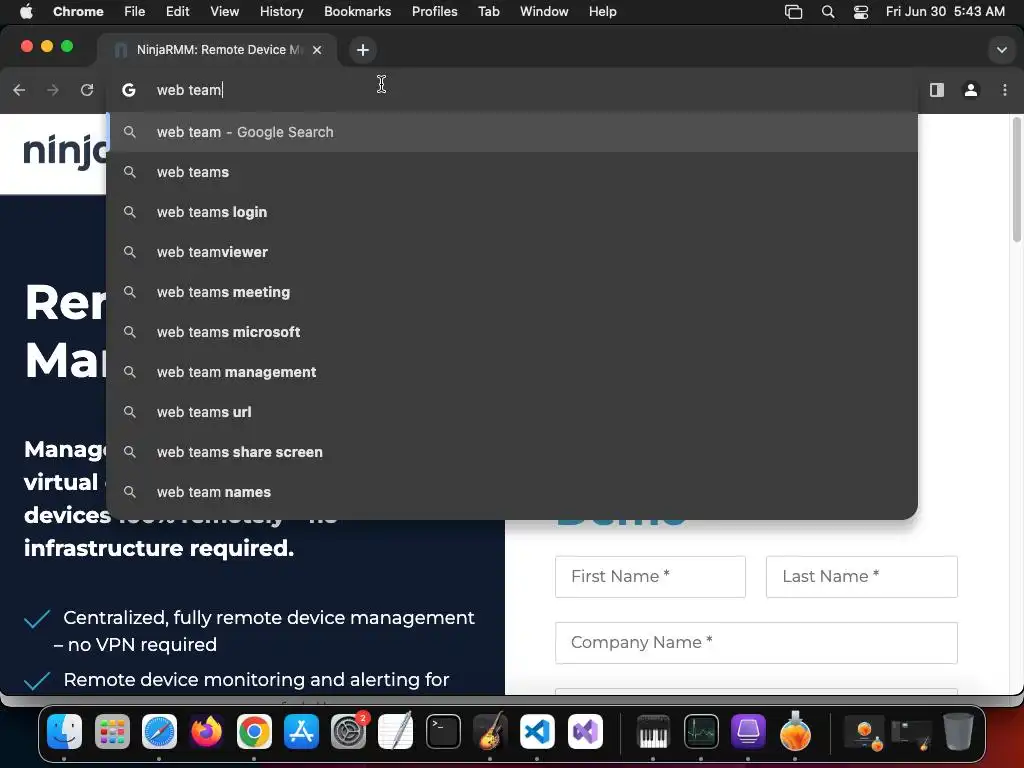Open Launchpad from the dock

click(x=112, y=731)
